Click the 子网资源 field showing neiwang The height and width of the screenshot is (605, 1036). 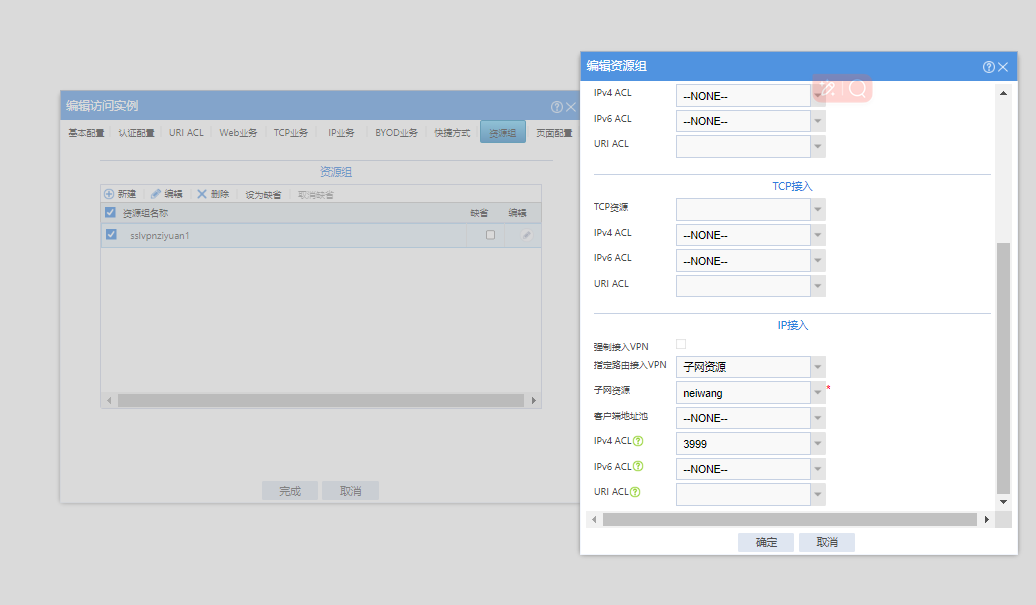pos(743,392)
